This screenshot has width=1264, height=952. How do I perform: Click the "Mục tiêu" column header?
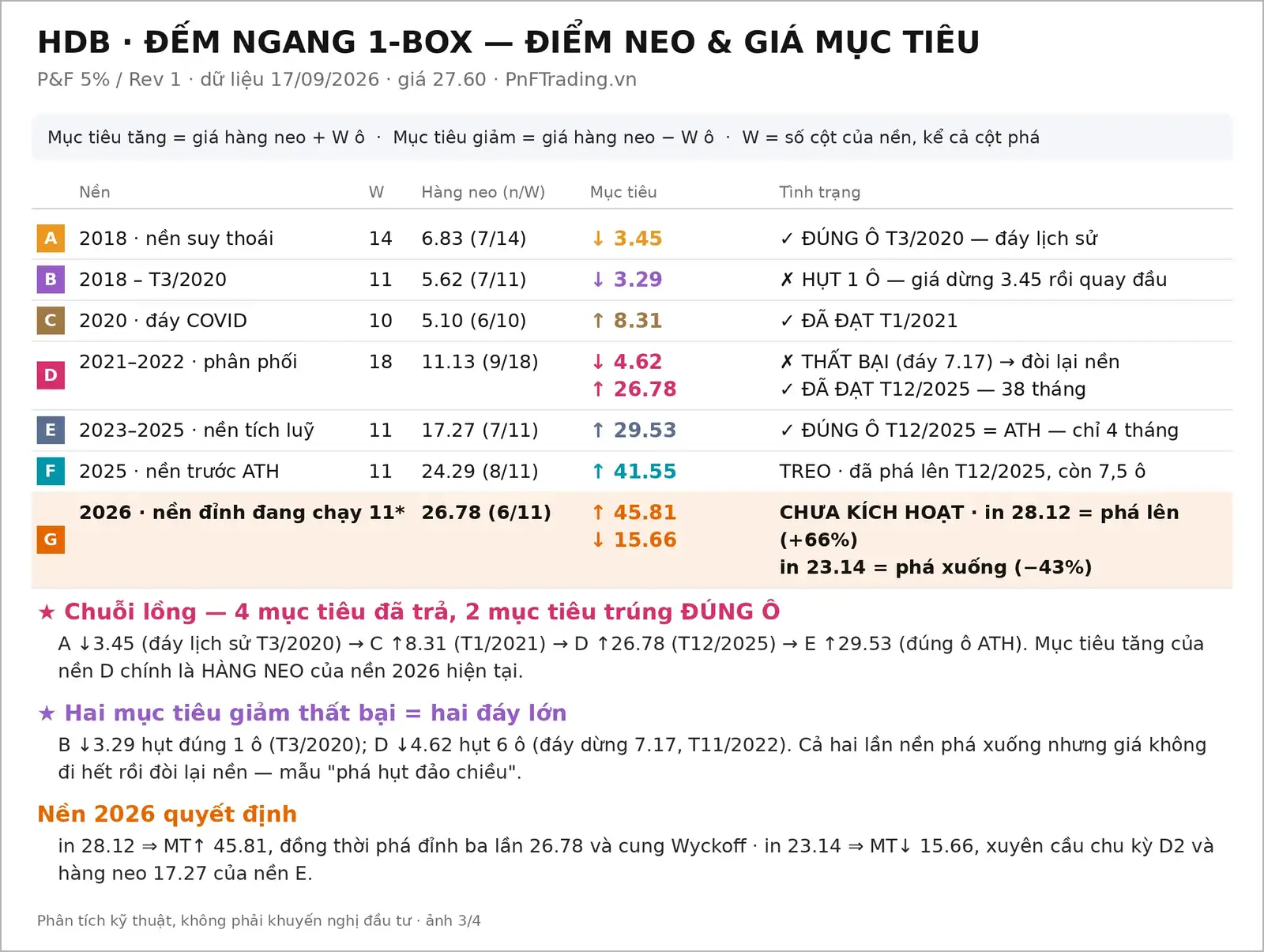[x=623, y=192]
